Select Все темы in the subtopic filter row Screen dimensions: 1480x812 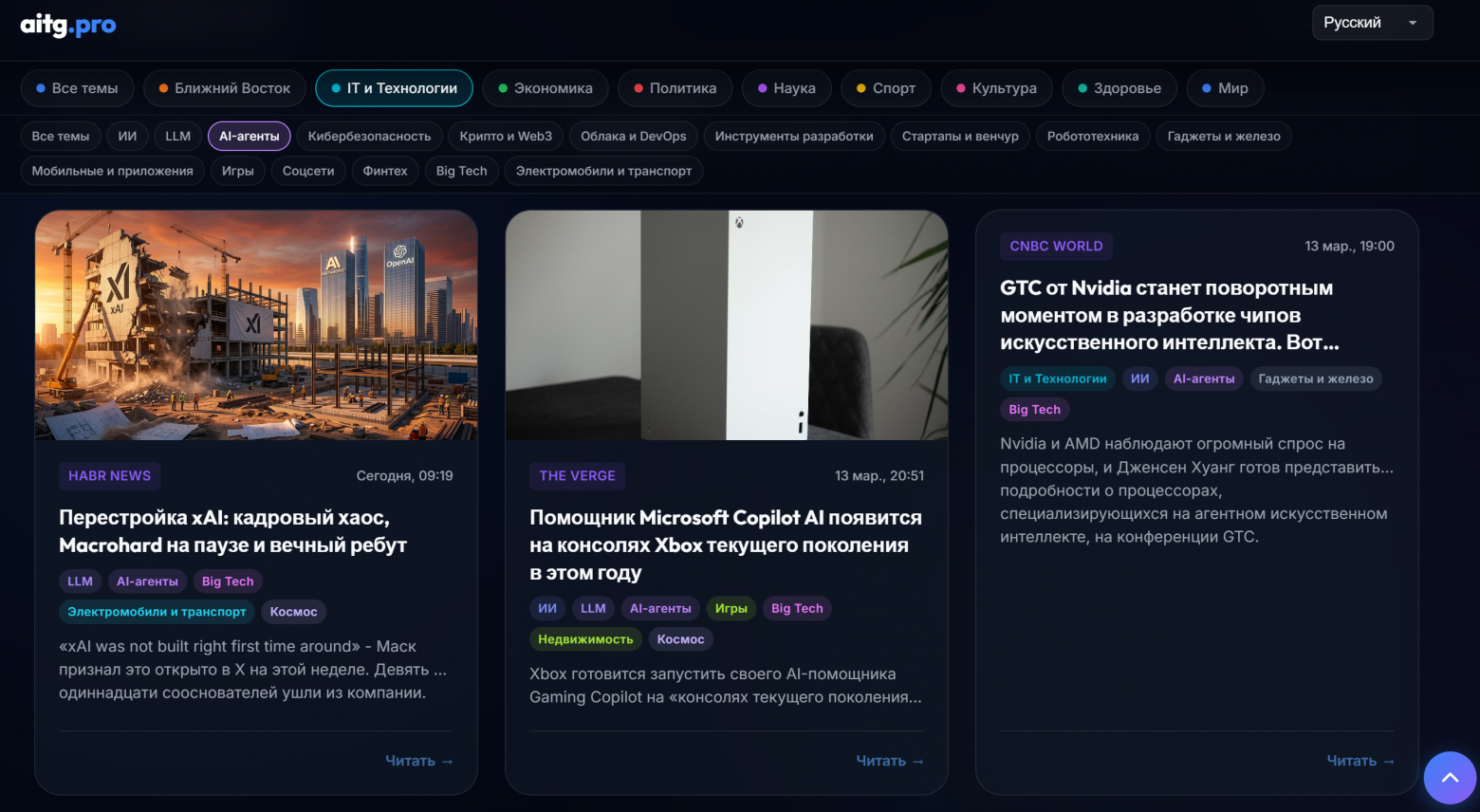61,137
